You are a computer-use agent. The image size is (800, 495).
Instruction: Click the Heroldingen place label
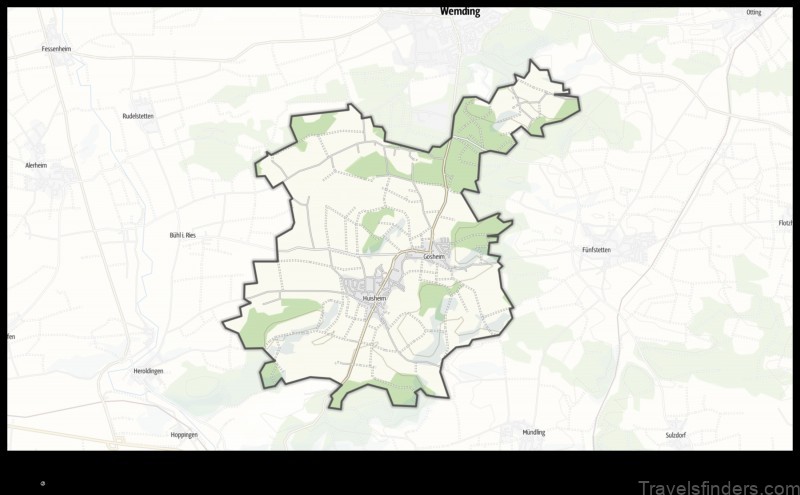click(148, 371)
